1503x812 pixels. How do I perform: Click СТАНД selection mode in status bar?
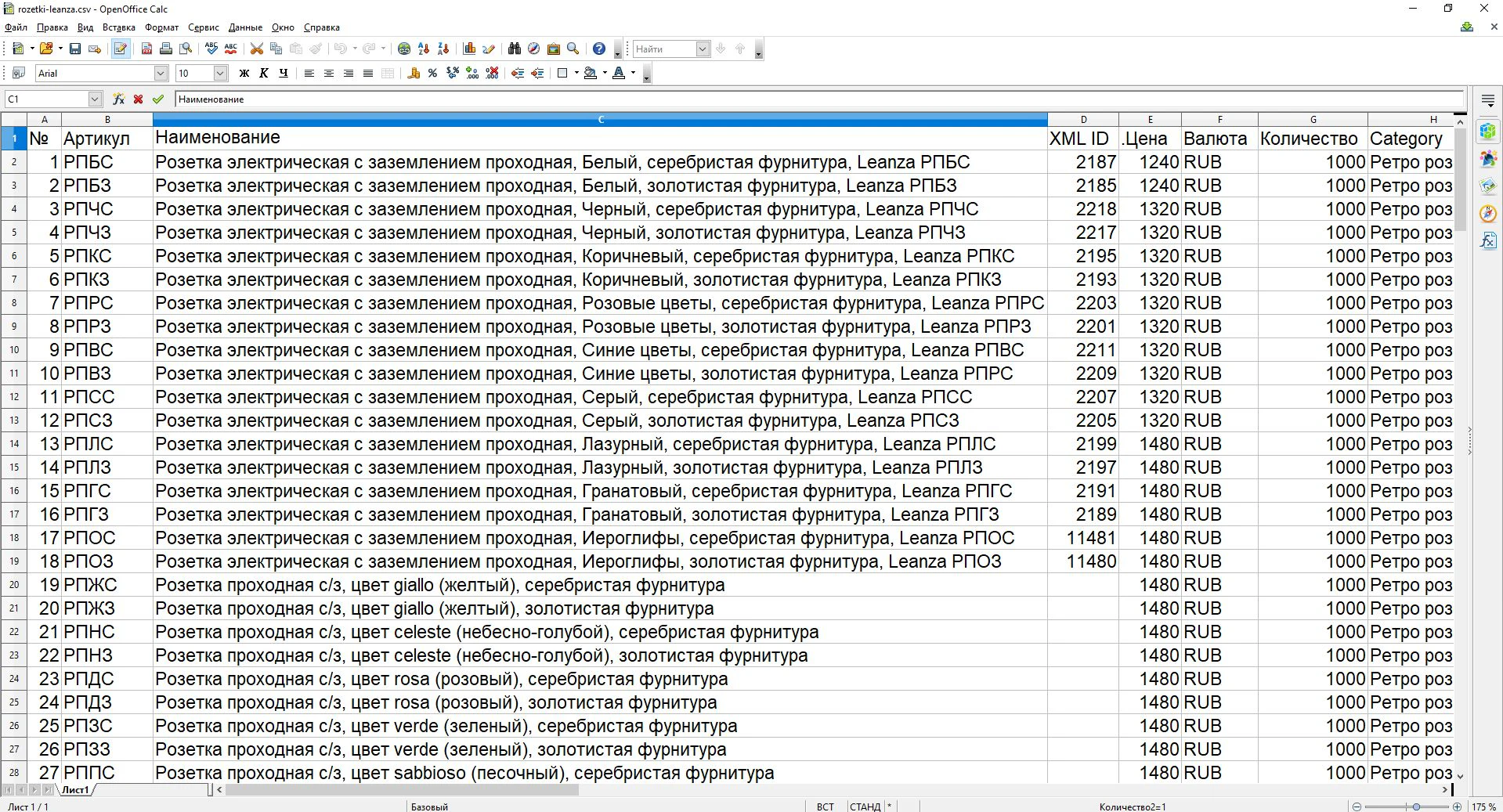point(865,806)
